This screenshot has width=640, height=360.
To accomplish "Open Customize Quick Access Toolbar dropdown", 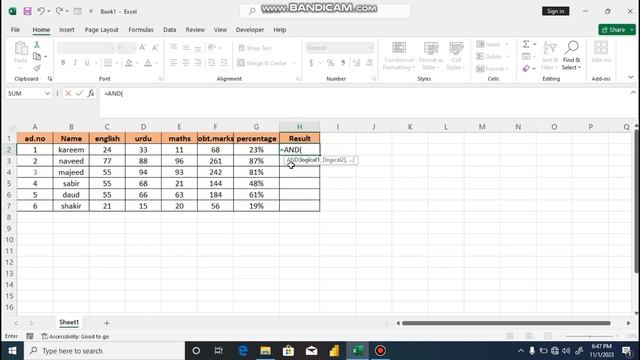I will [x=91, y=11].
